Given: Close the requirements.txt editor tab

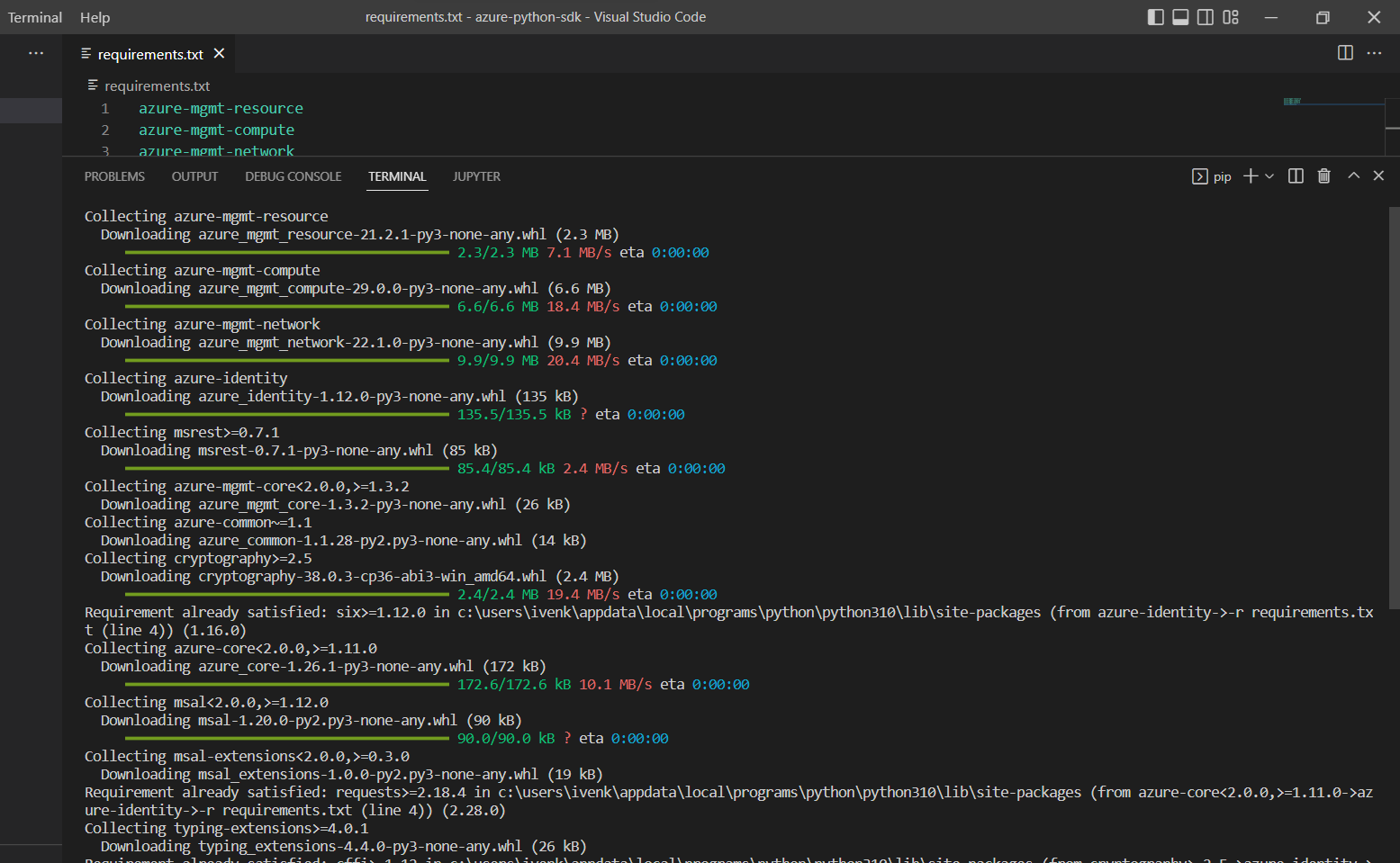Looking at the screenshot, I should click(219, 54).
